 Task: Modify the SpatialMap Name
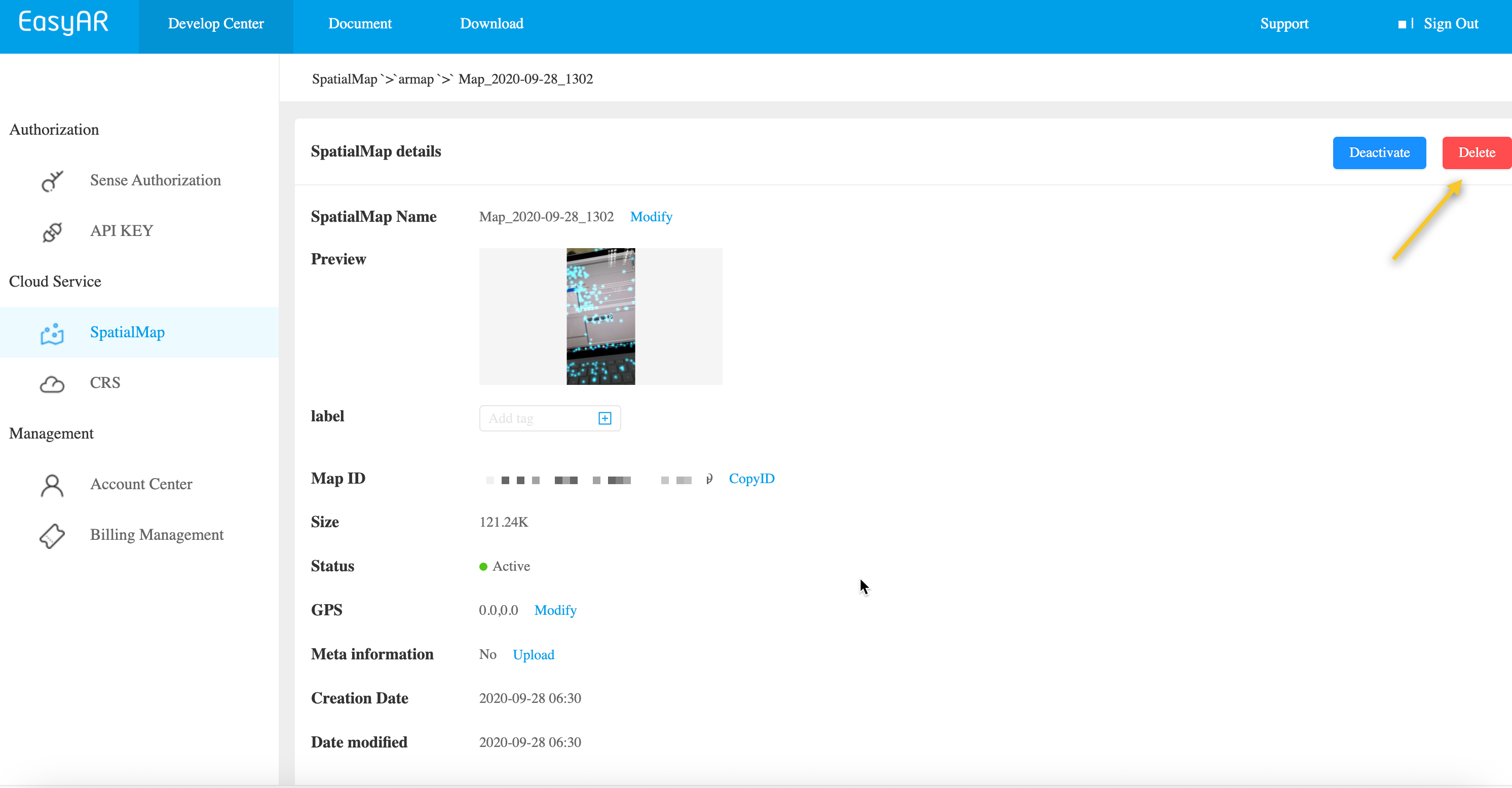tap(651, 217)
